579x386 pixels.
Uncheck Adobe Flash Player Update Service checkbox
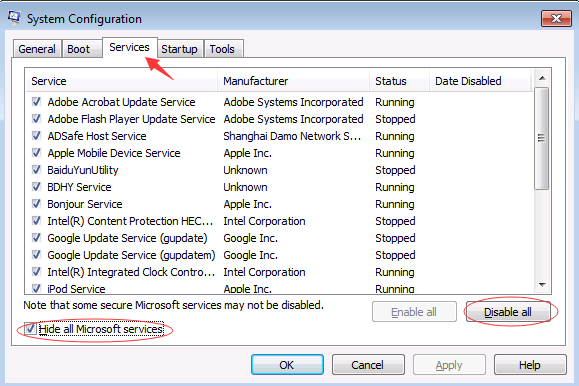click(36, 119)
